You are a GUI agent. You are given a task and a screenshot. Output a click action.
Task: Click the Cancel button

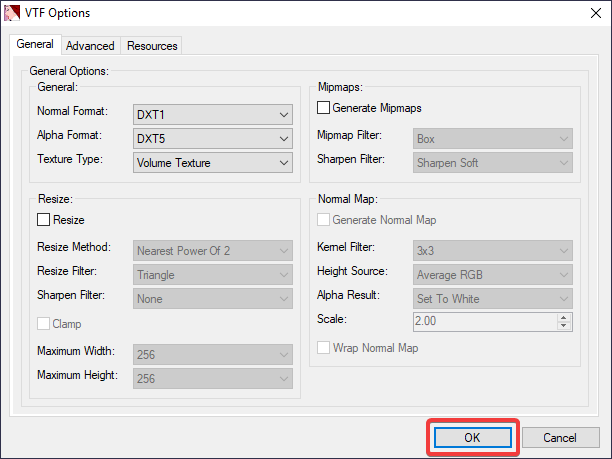click(x=560, y=438)
